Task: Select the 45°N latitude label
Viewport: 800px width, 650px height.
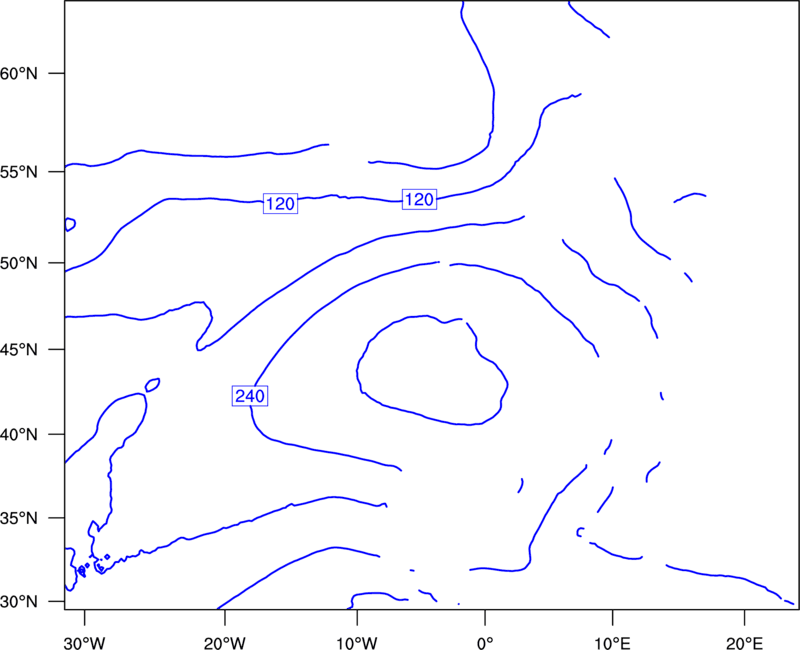Action: pyautogui.click(x=19, y=350)
